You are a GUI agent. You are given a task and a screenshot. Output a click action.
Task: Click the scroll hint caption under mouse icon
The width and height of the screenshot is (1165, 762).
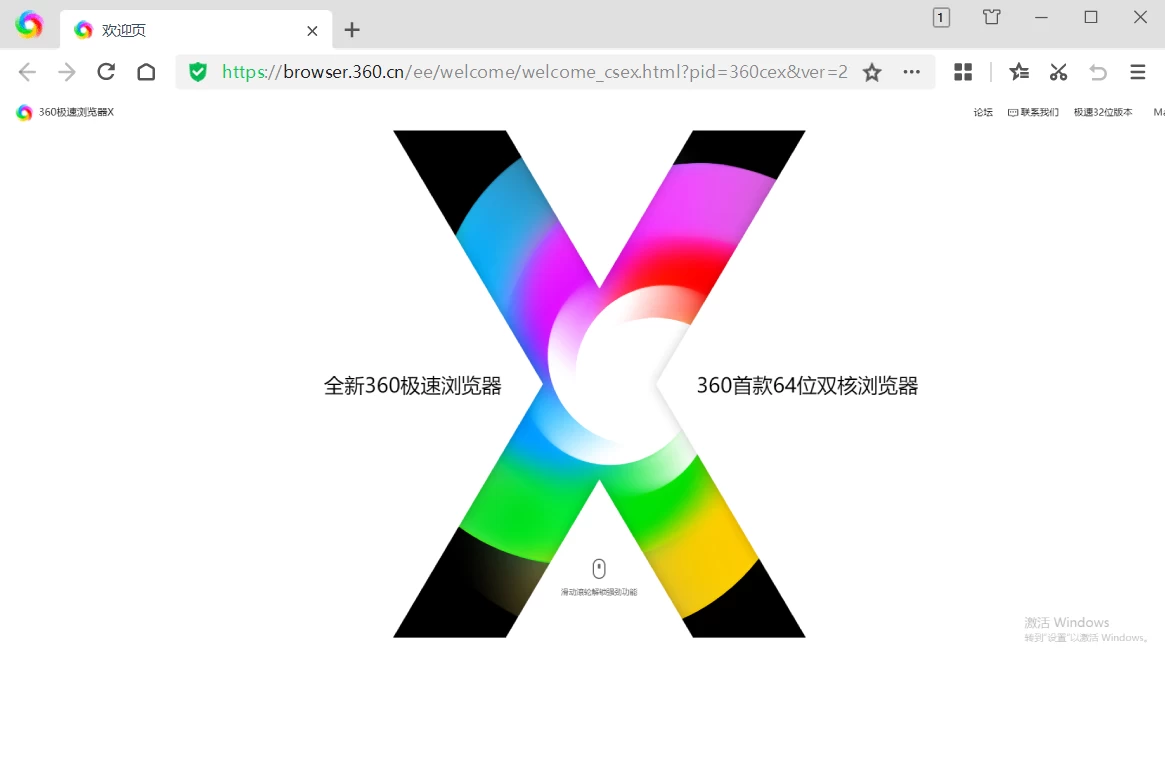[599, 592]
